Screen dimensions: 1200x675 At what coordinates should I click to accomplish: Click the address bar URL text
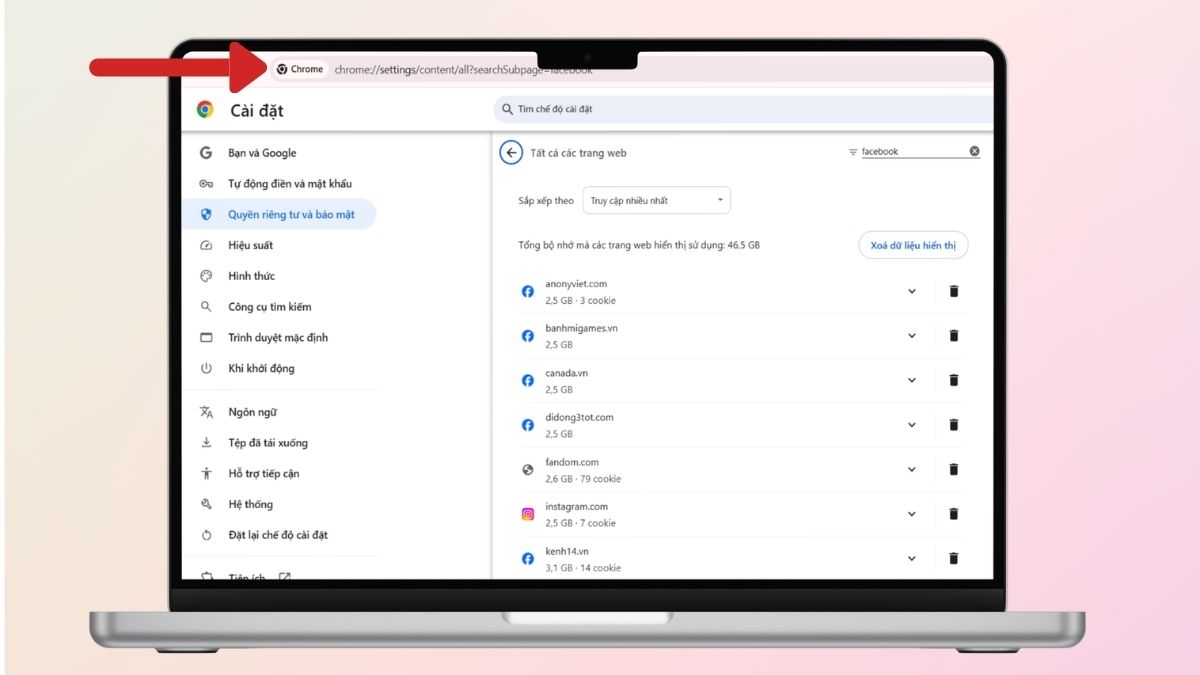point(463,70)
